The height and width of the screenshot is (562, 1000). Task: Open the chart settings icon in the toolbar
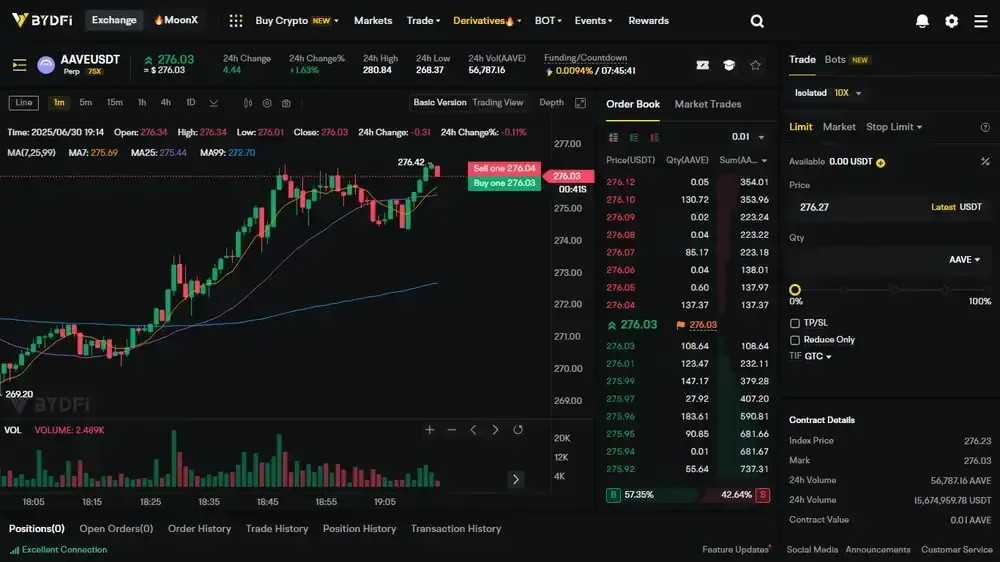[x=267, y=103]
